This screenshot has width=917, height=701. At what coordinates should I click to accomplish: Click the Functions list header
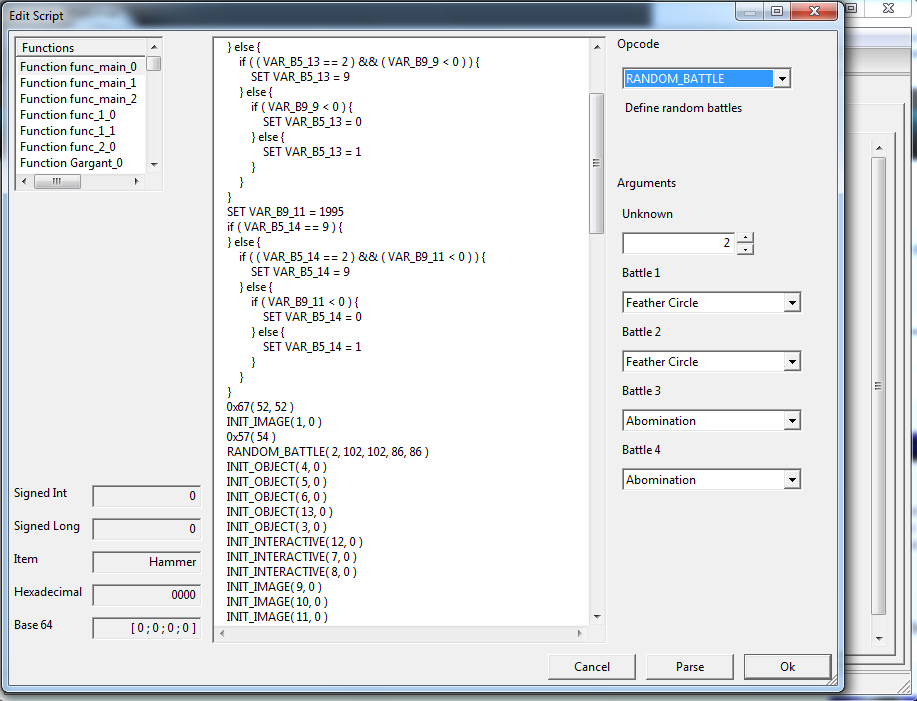coord(81,48)
